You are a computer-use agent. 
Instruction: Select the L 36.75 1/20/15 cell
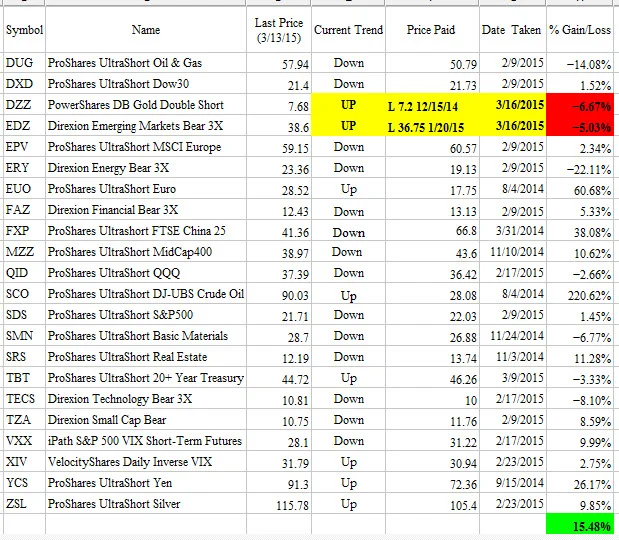[432, 126]
